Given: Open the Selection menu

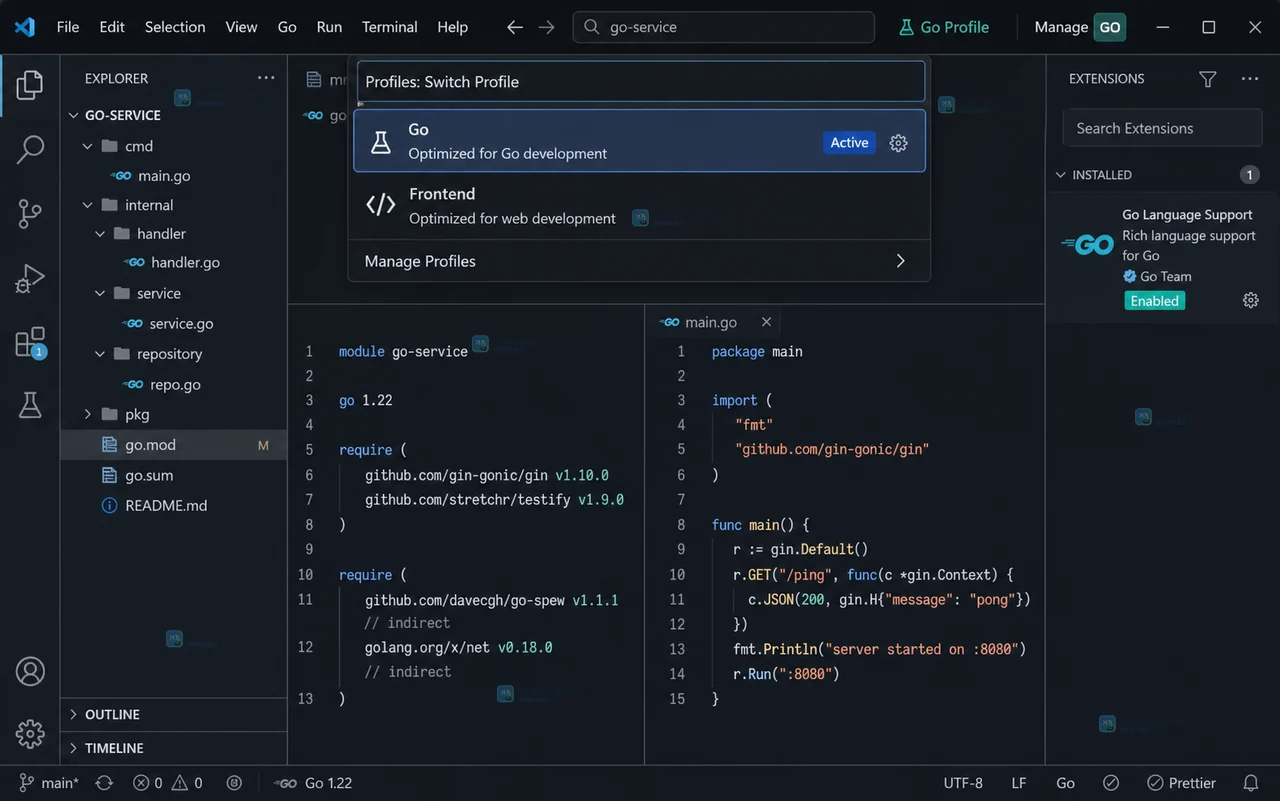Looking at the screenshot, I should click(175, 27).
